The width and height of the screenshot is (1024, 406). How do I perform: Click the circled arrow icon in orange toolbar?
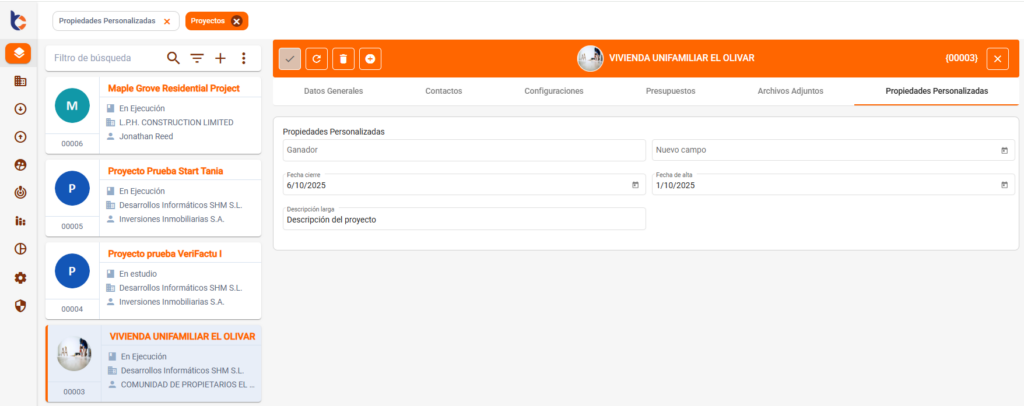coord(370,59)
